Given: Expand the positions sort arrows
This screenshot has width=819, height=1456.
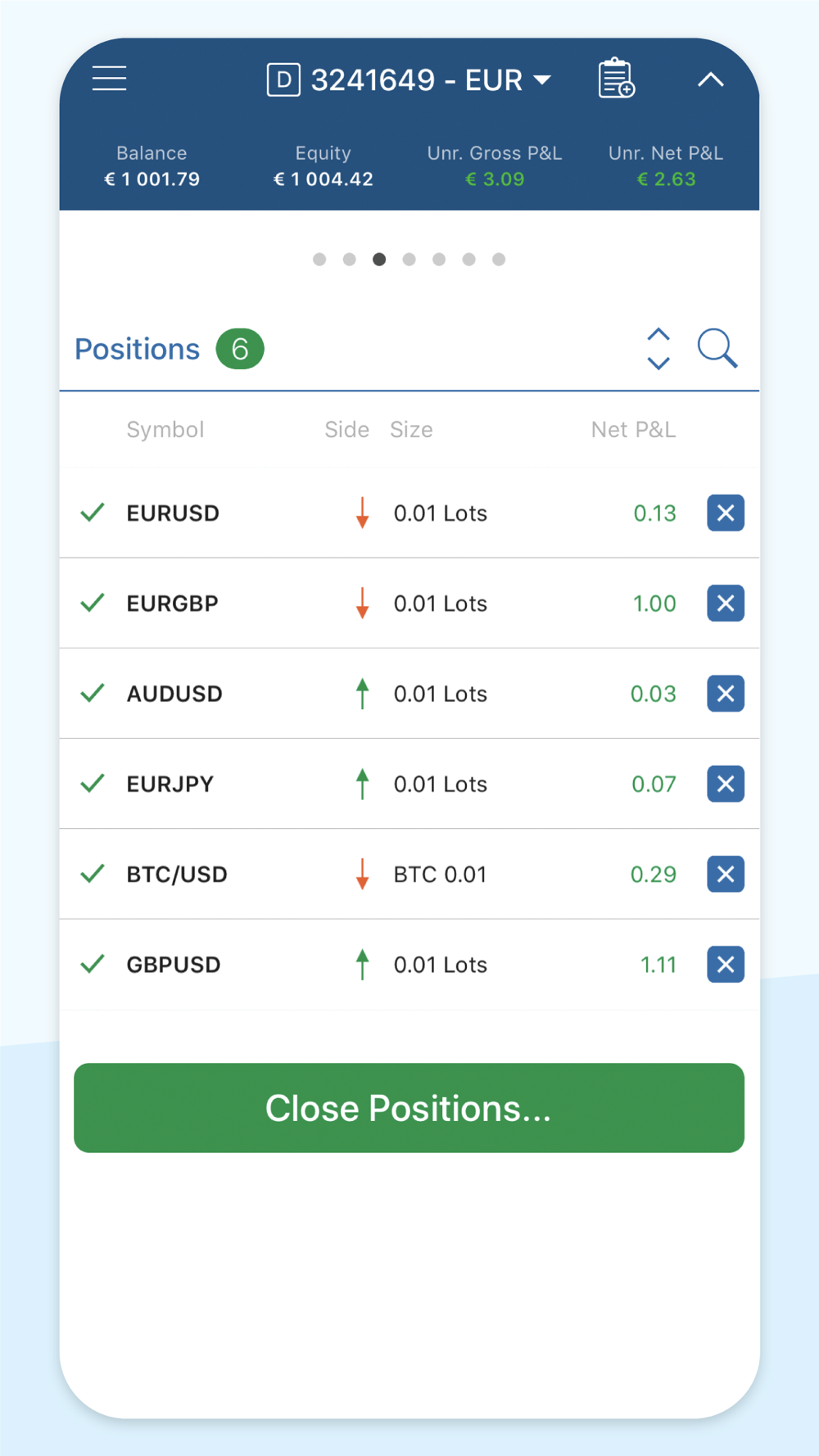Looking at the screenshot, I should (658, 349).
